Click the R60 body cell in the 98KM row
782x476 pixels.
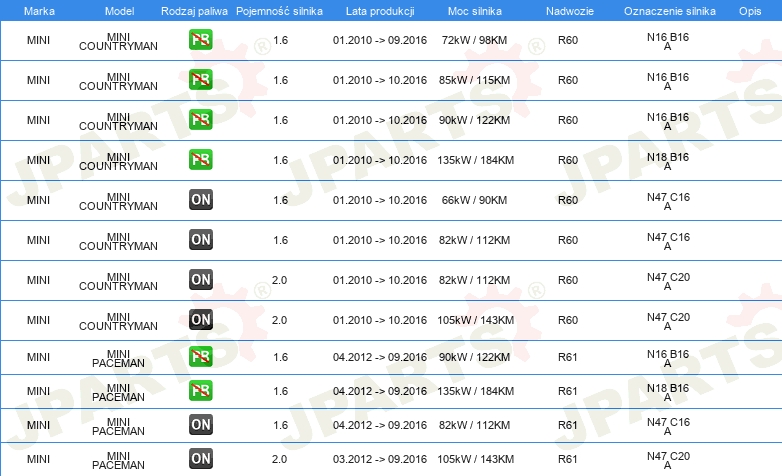tap(568, 40)
